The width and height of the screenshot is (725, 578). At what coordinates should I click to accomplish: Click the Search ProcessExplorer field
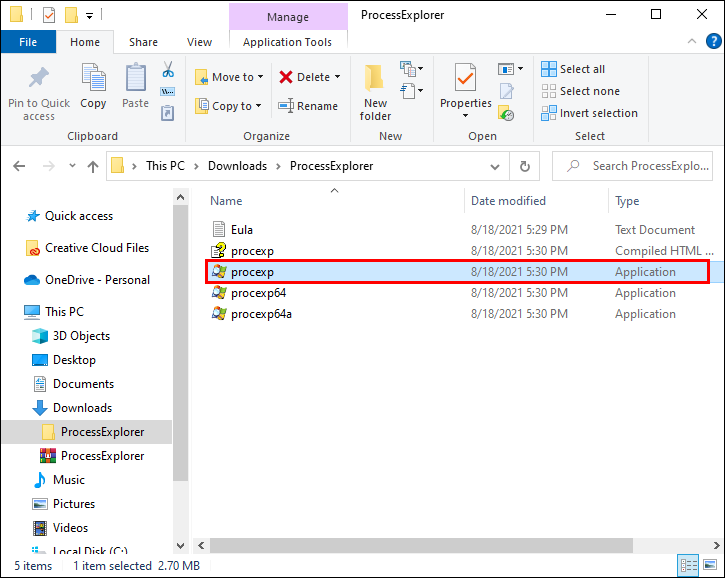[x=632, y=166]
